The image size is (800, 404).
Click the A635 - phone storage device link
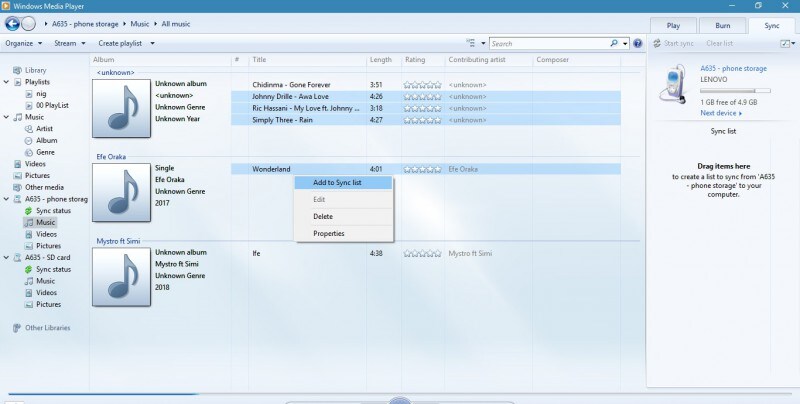coord(733,68)
